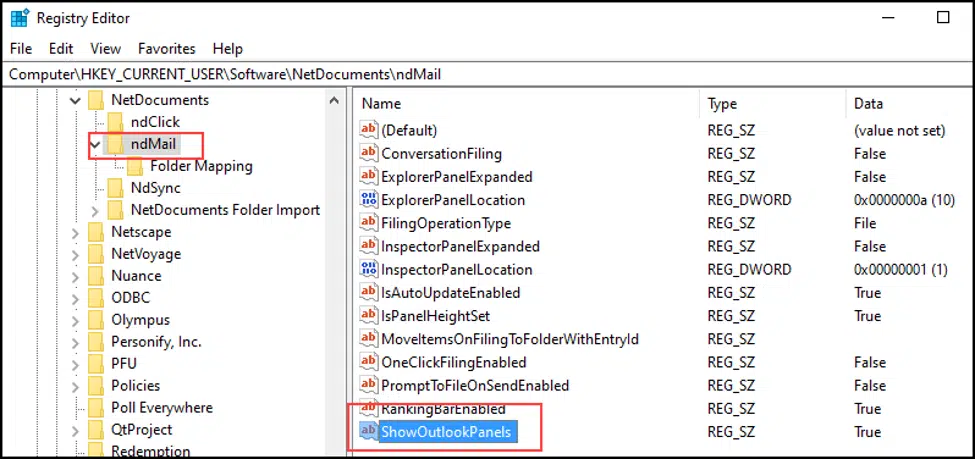Click the registry path address bar
The image size is (977, 460).
488,75
